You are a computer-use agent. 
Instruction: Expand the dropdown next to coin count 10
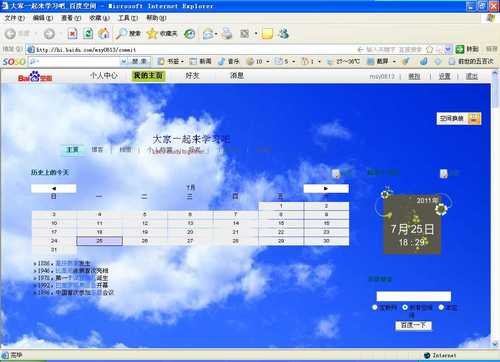click(x=268, y=62)
